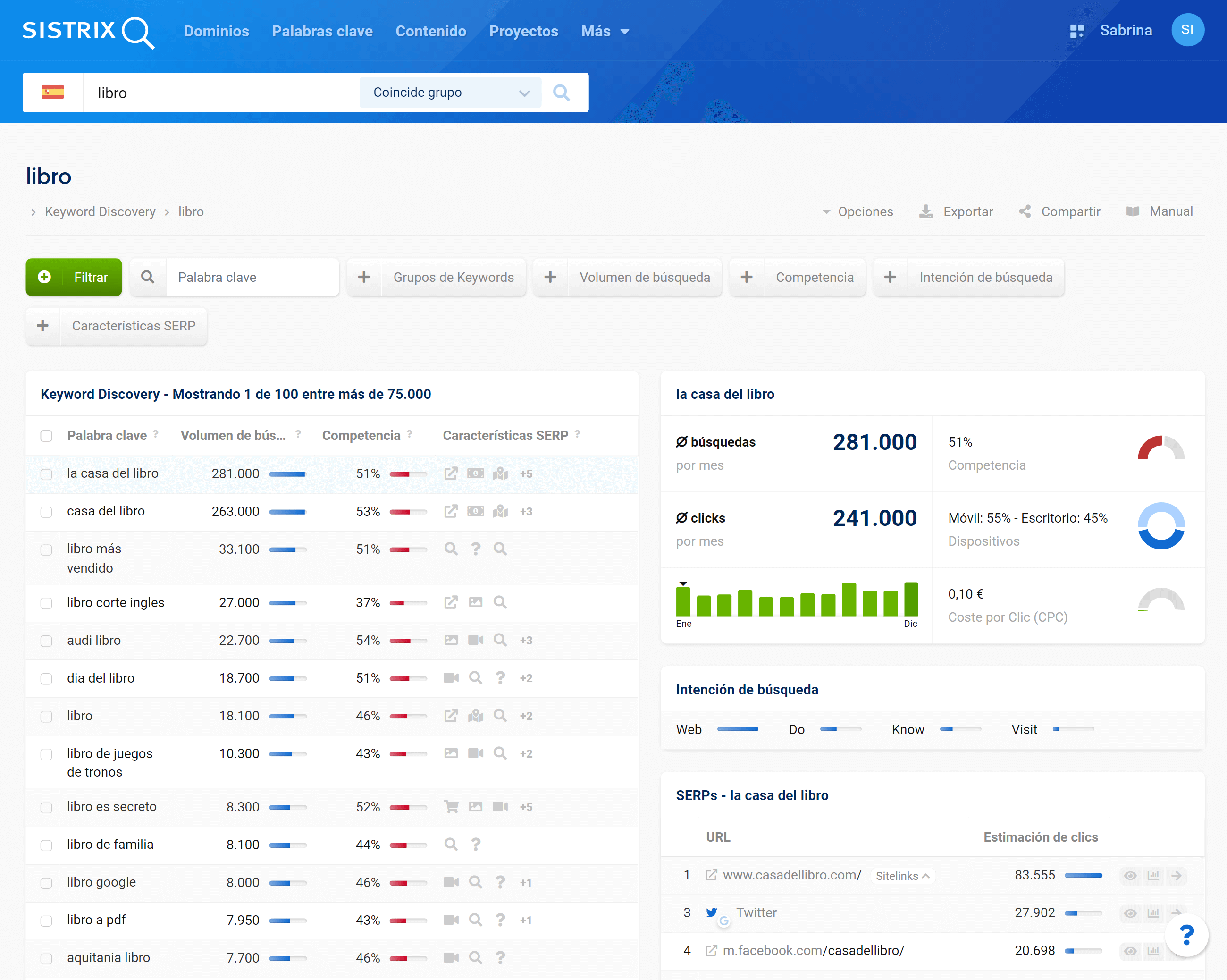Expand the Más menu dropdown
1227x980 pixels.
coord(605,31)
